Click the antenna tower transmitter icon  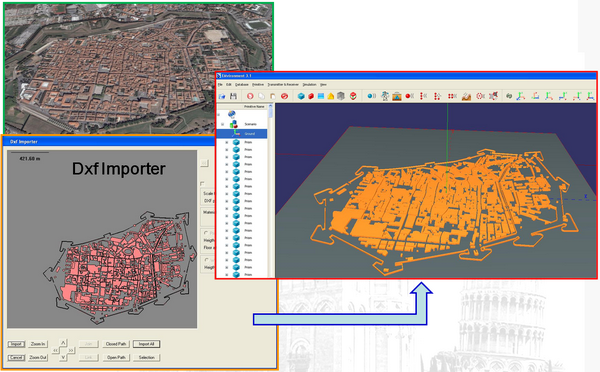coord(385,96)
